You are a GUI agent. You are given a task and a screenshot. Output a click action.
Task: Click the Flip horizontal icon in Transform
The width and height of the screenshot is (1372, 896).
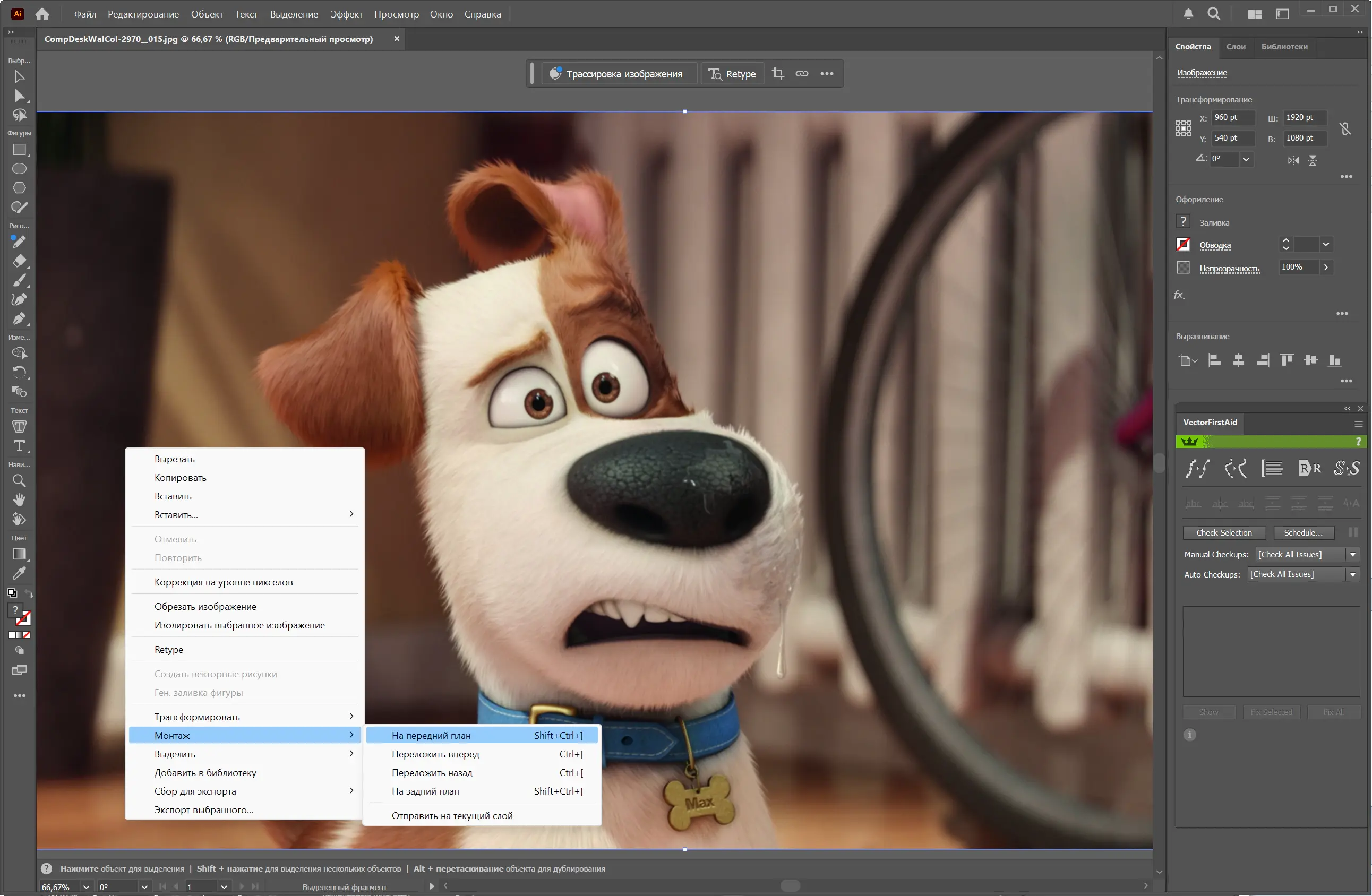point(1293,160)
